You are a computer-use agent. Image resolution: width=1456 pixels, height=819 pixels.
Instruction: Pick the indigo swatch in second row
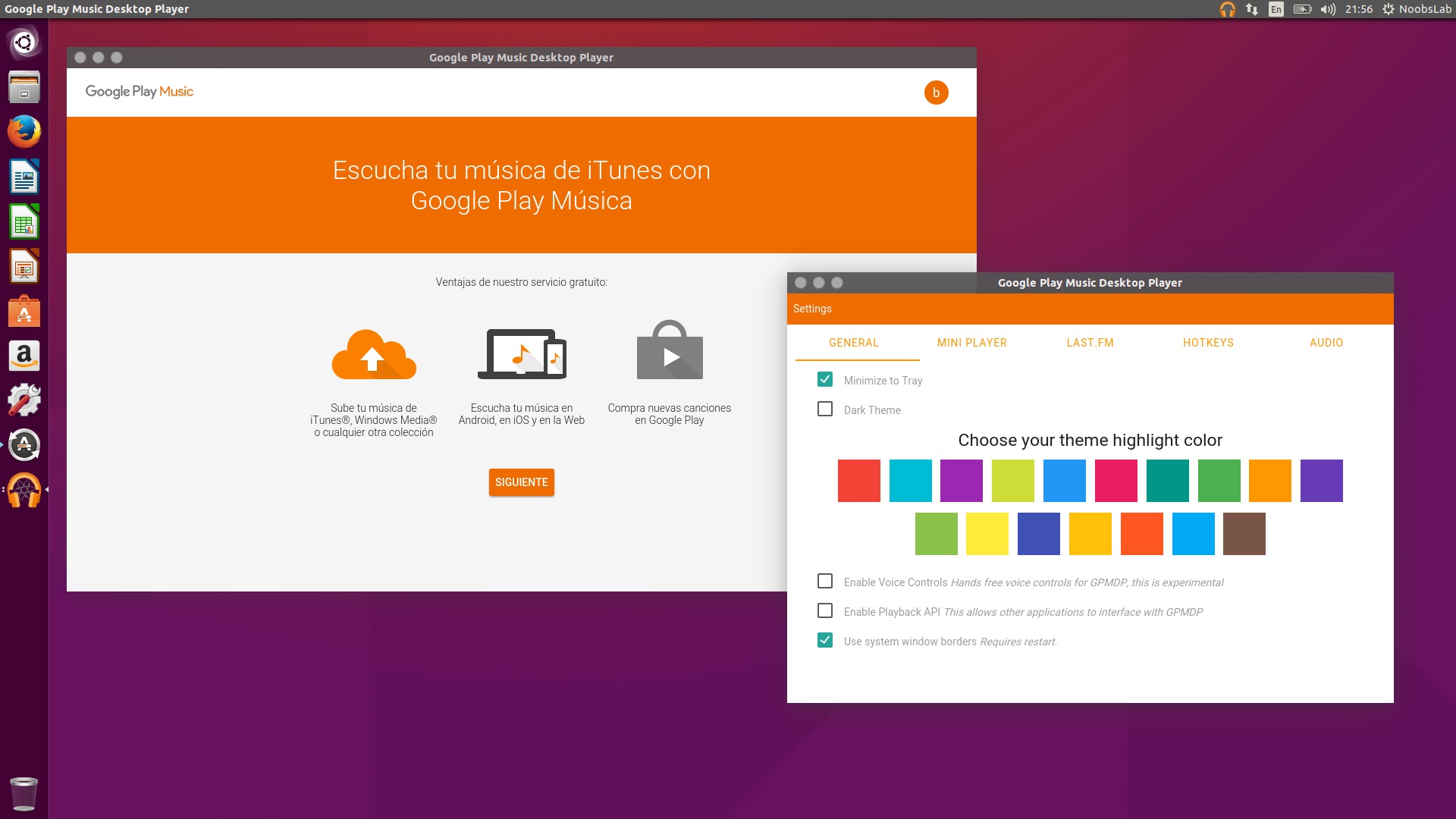[x=1039, y=534]
